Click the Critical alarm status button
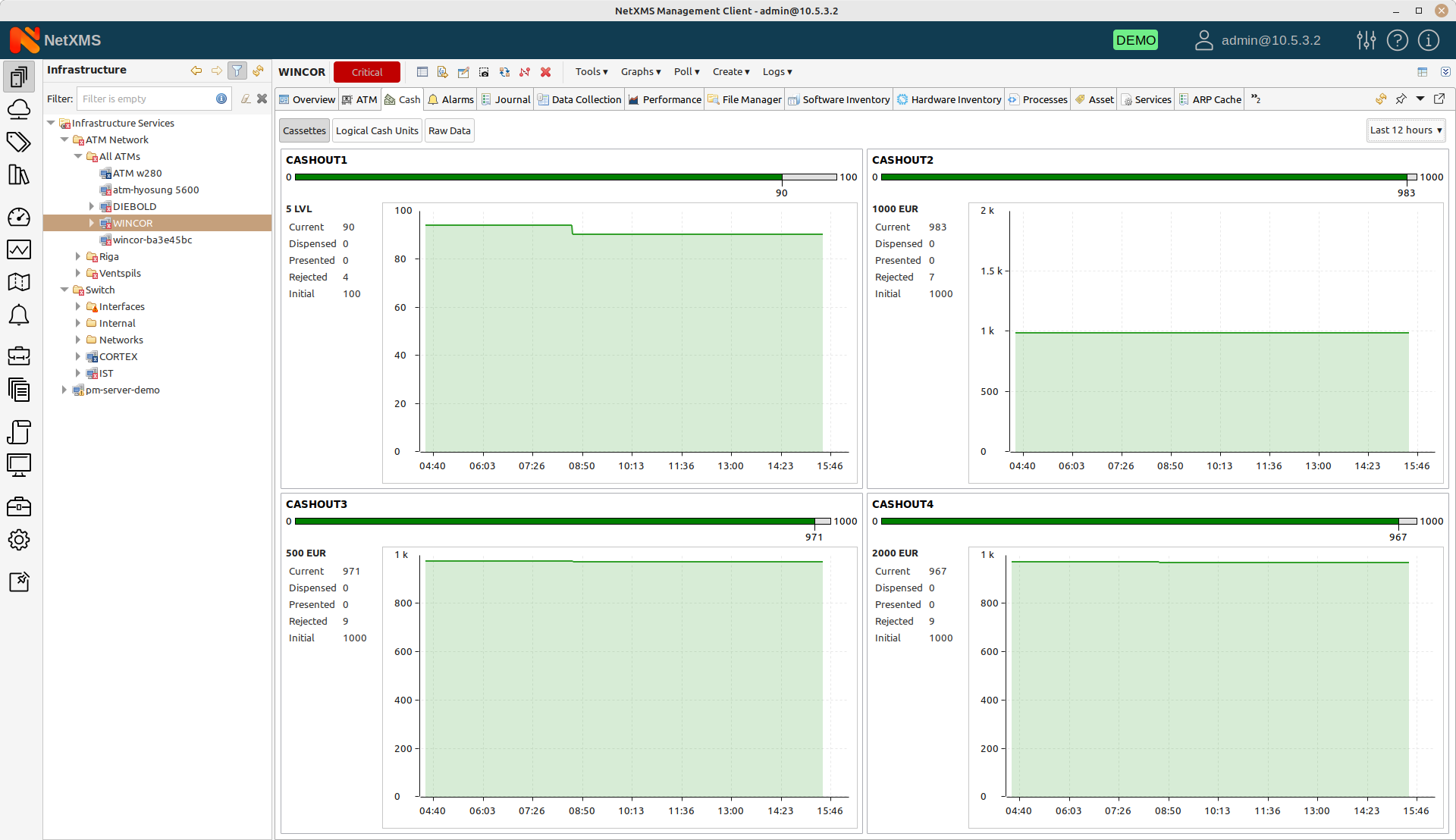This screenshot has height=840, width=1456. click(x=366, y=71)
